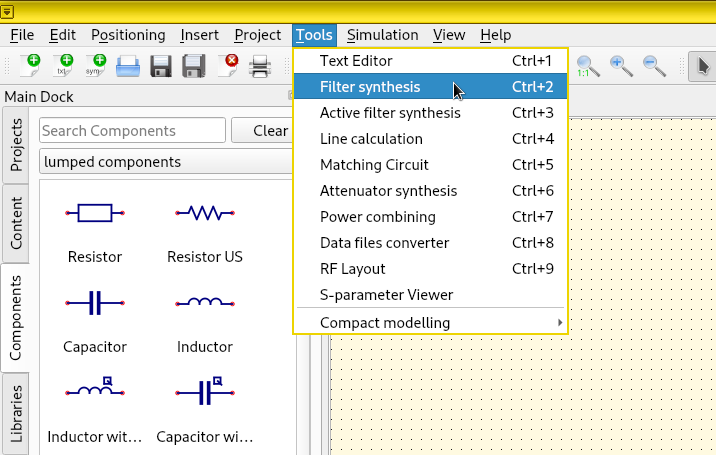Click the Search Components input field
Viewport: 716px width, 455px height.
point(132,131)
